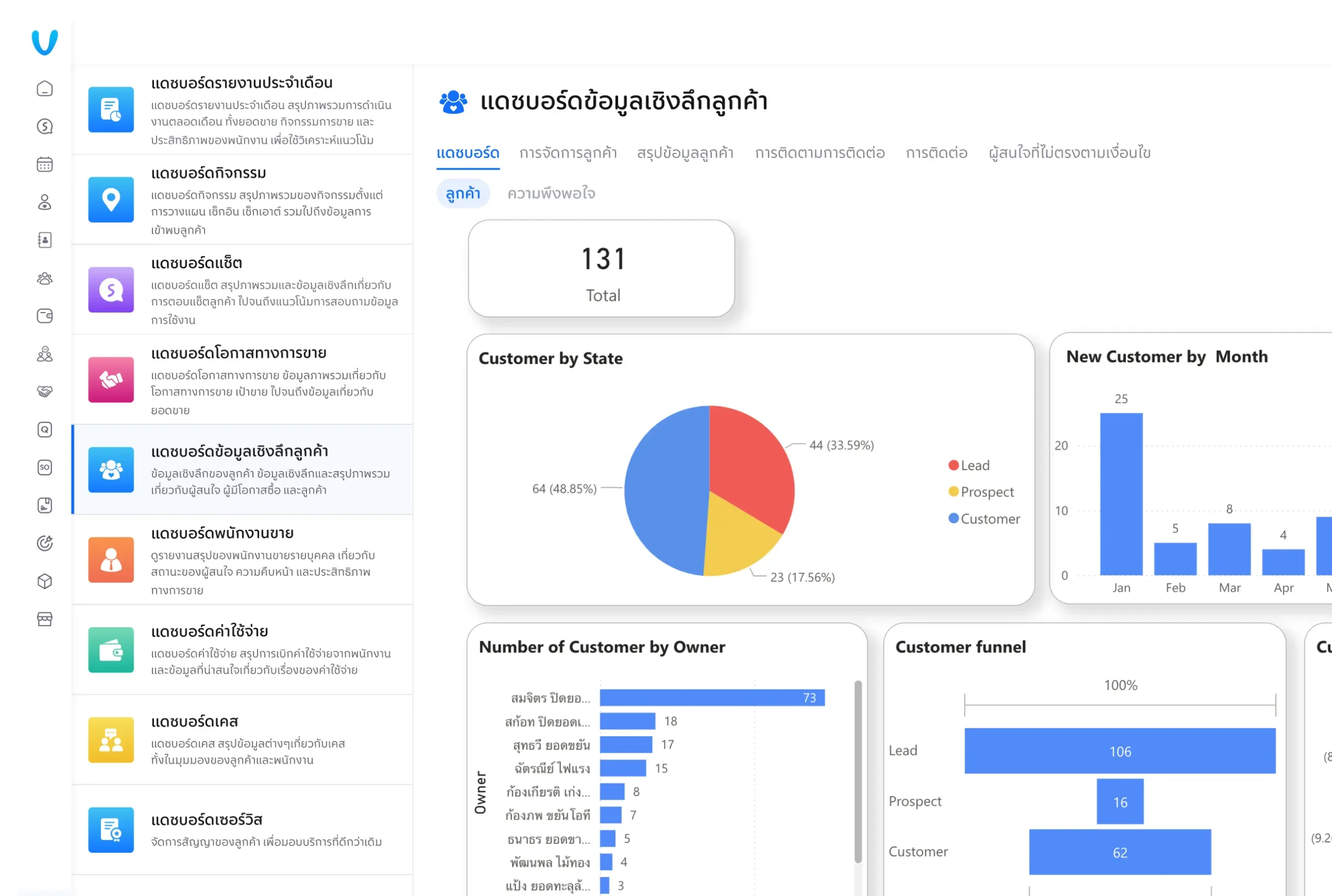Click the service dashboard certificate tile icon

point(111,830)
